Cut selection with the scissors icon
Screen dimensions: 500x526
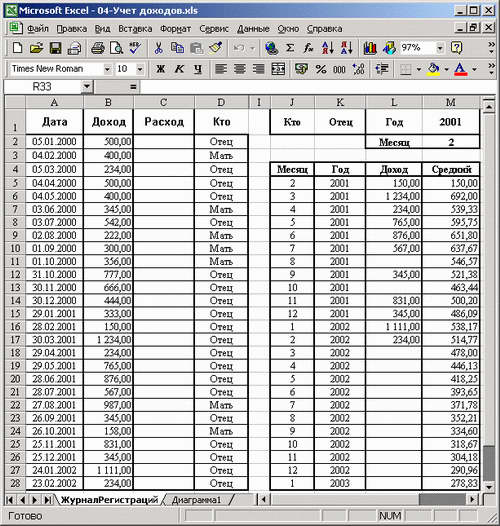[158, 49]
